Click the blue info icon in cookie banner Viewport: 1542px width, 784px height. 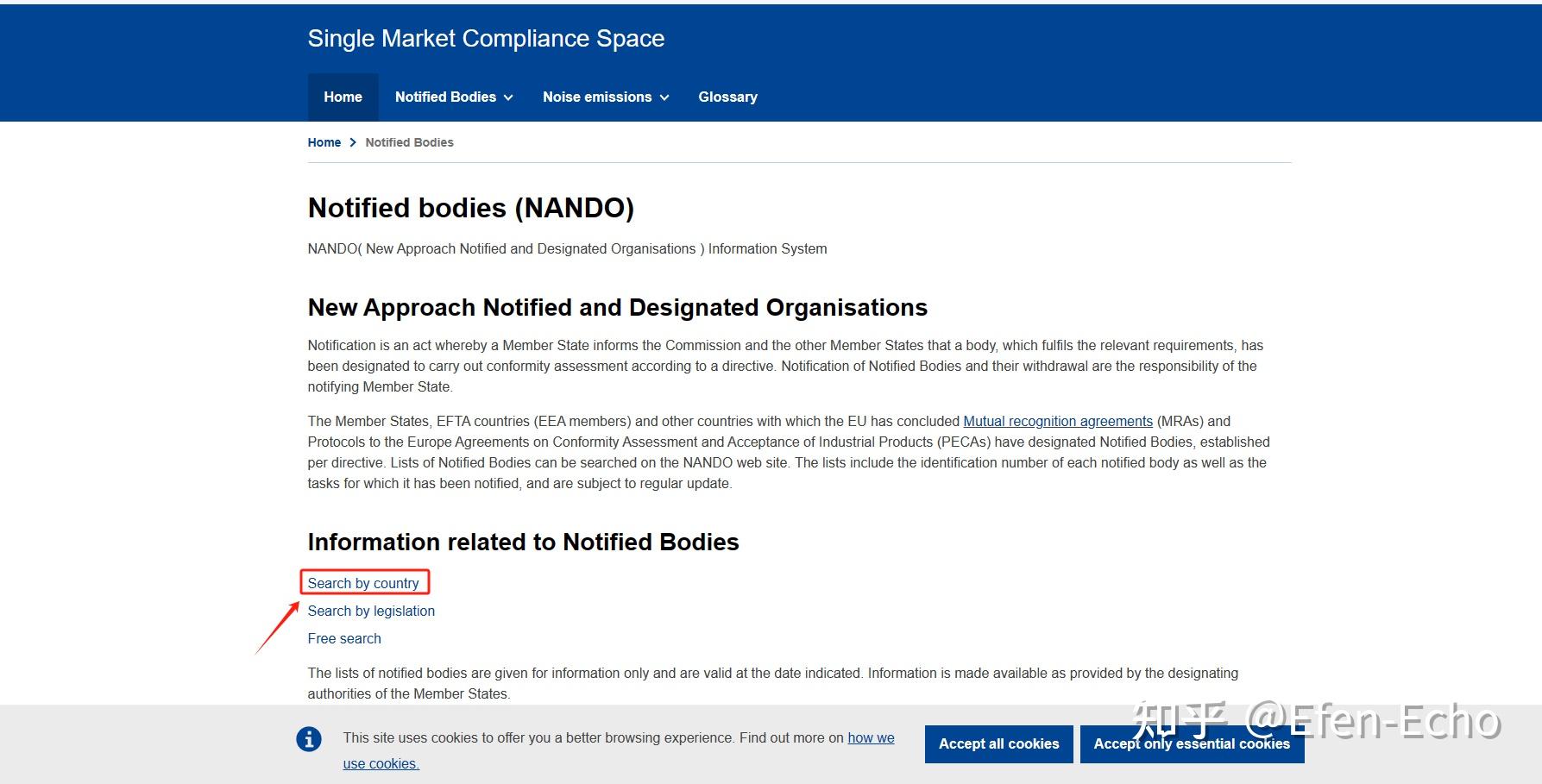pyautogui.click(x=308, y=739)
